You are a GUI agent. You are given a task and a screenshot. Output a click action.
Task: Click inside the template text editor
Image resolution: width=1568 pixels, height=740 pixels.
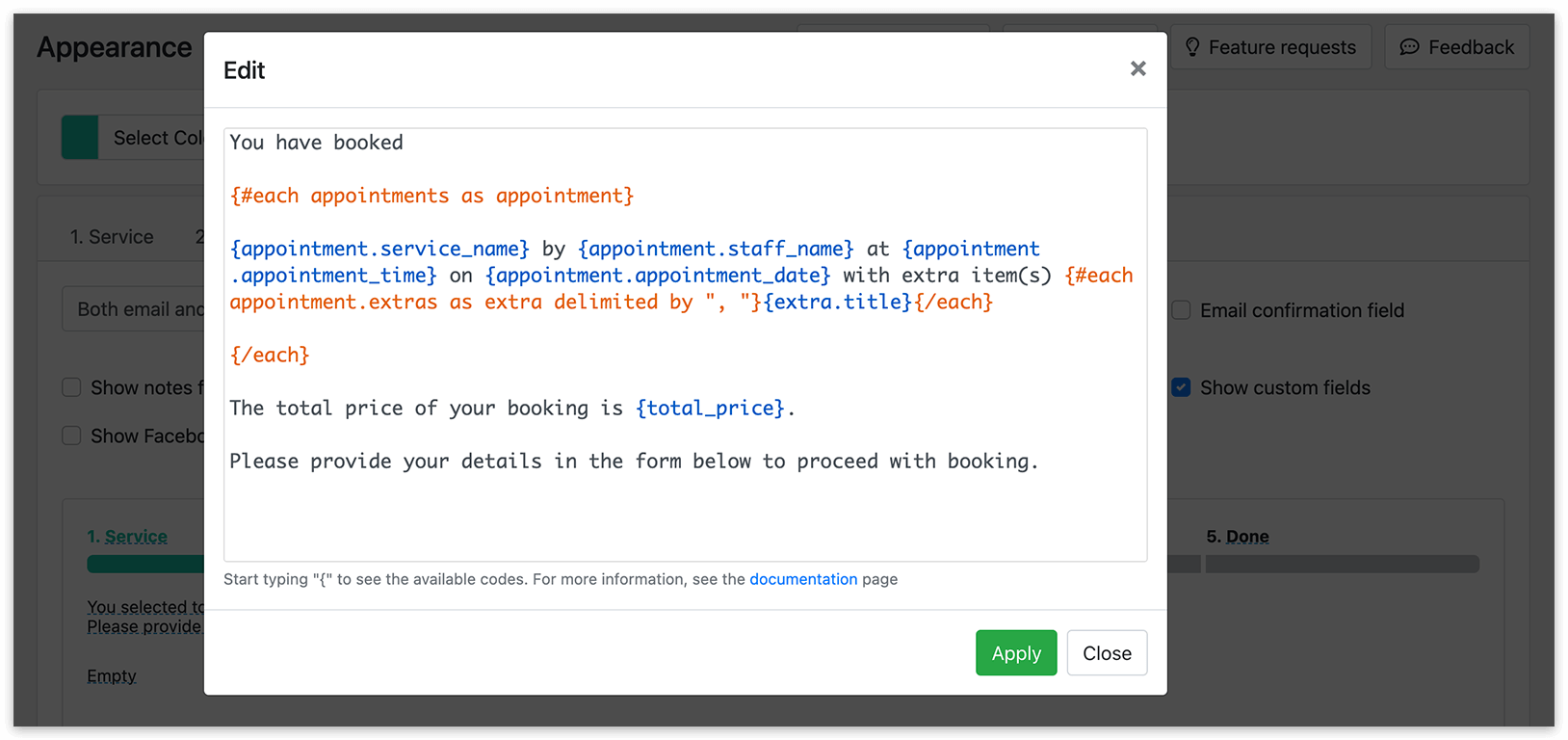click(x=685, y=344)
